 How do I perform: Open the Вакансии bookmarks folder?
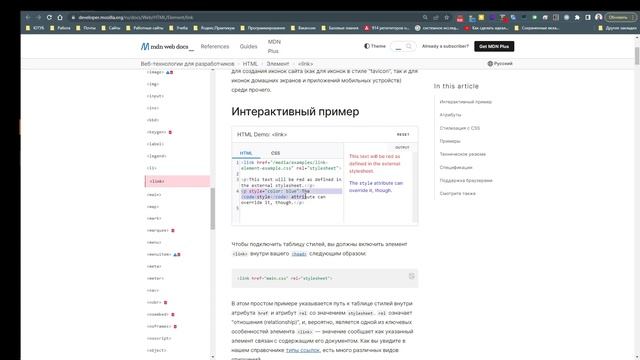[x=303, y=28]
